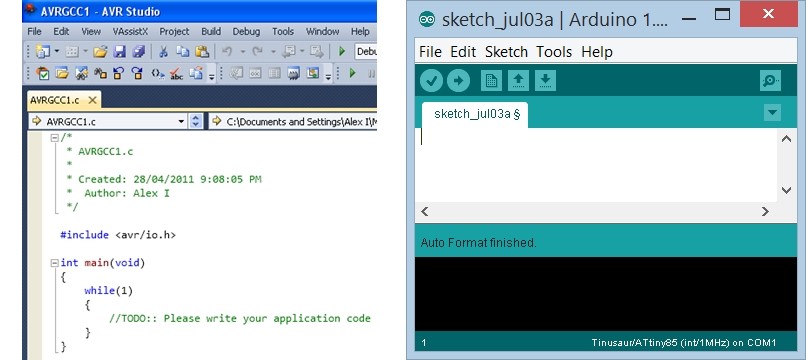This screenshot has width=806, height=360.
Task: Click VAssistX spell check abc icon
Action: (176, 74)
